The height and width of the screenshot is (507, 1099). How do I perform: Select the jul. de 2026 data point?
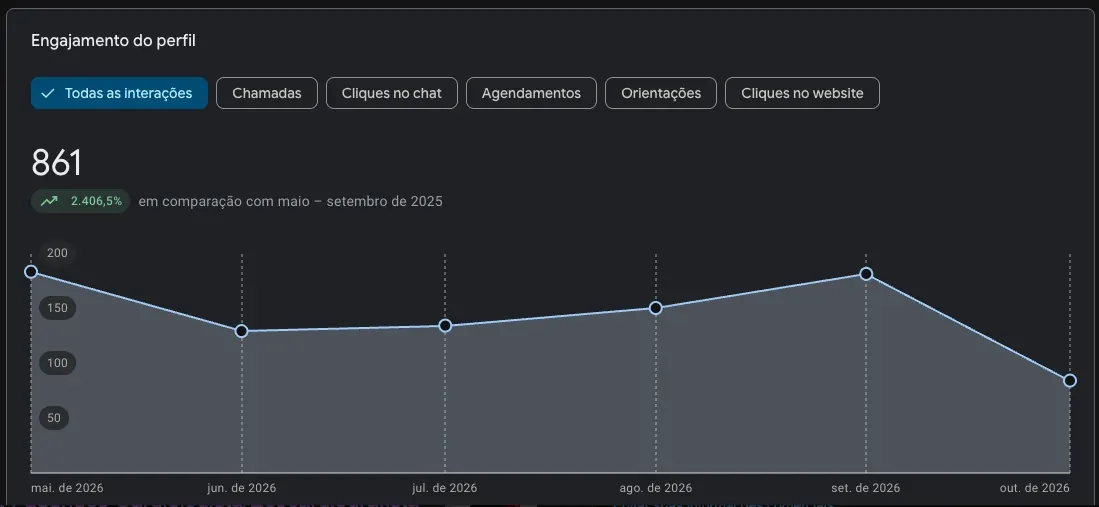point(445,326)
